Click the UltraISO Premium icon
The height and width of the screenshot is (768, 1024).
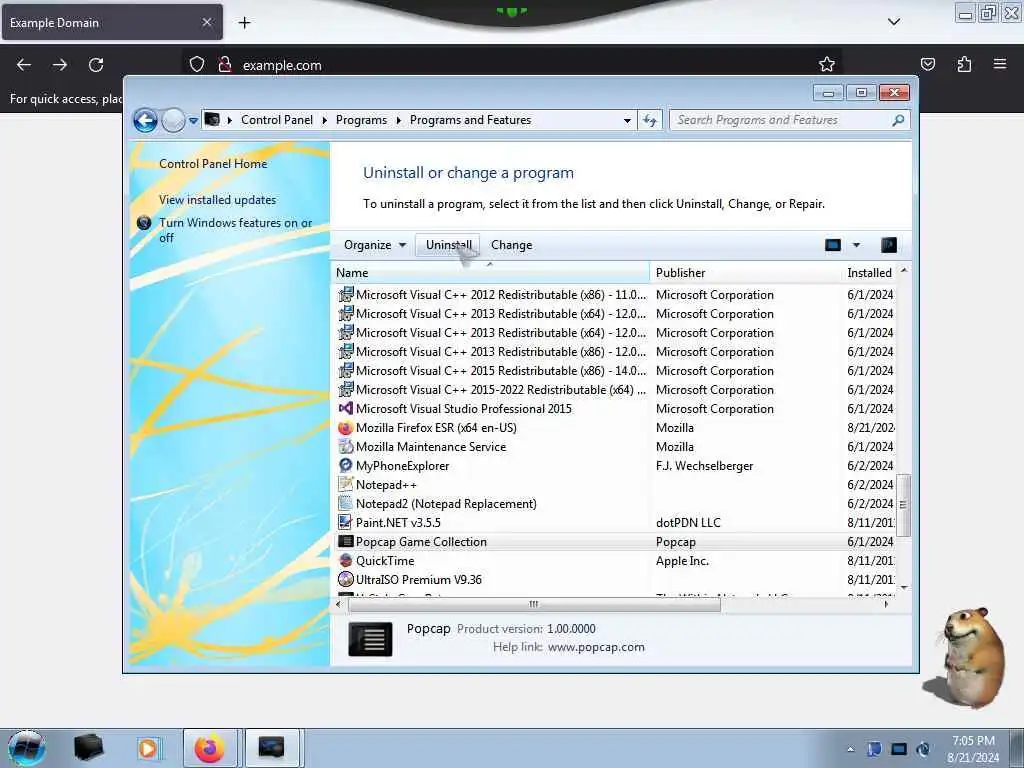pyautogui.click(x=345, y=579)
